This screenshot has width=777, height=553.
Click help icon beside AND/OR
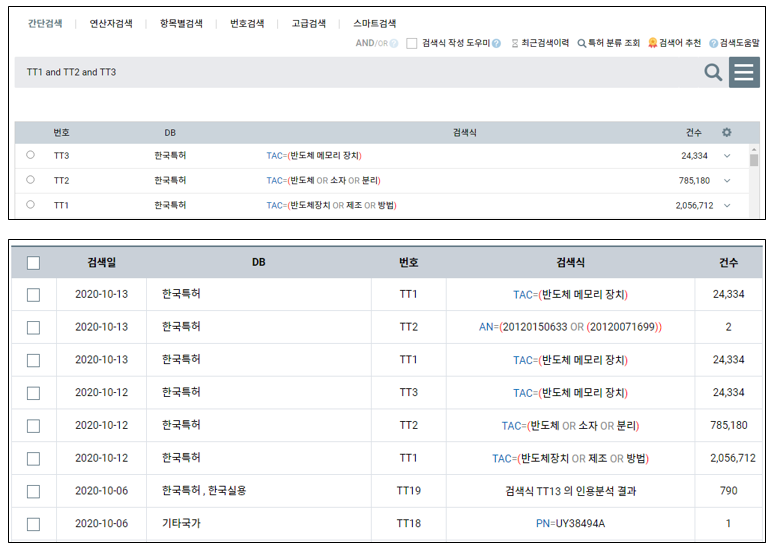pos(394,43)
